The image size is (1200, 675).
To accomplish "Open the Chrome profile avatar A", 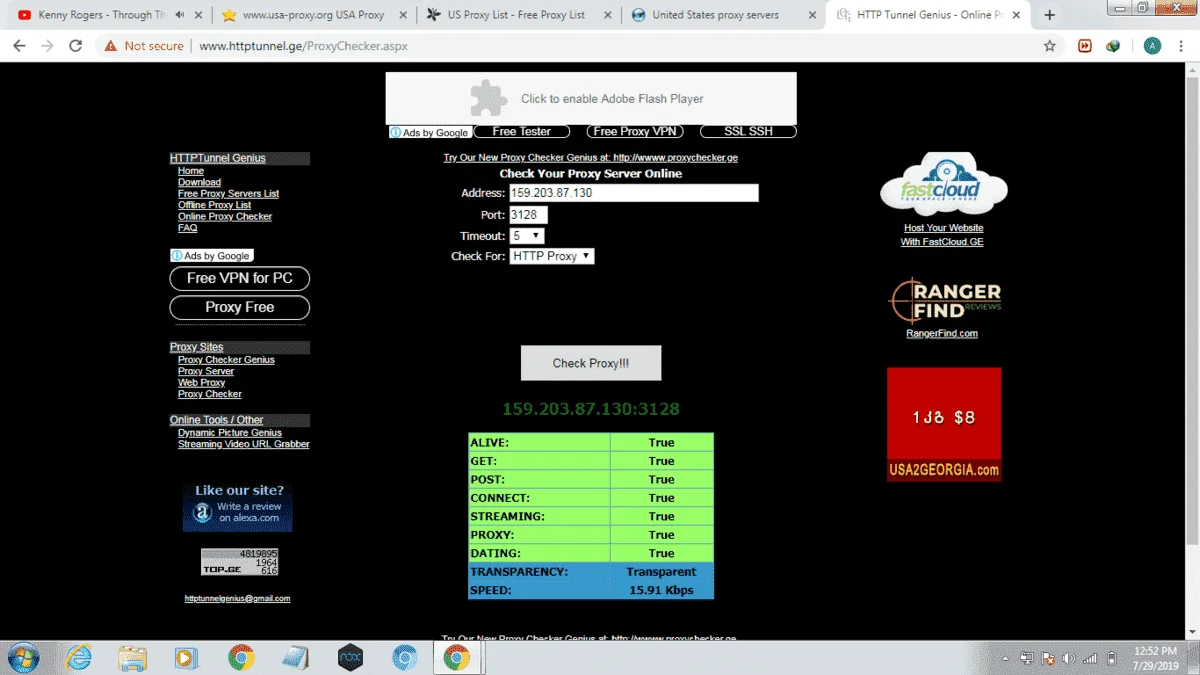I will click(1152, 46).
